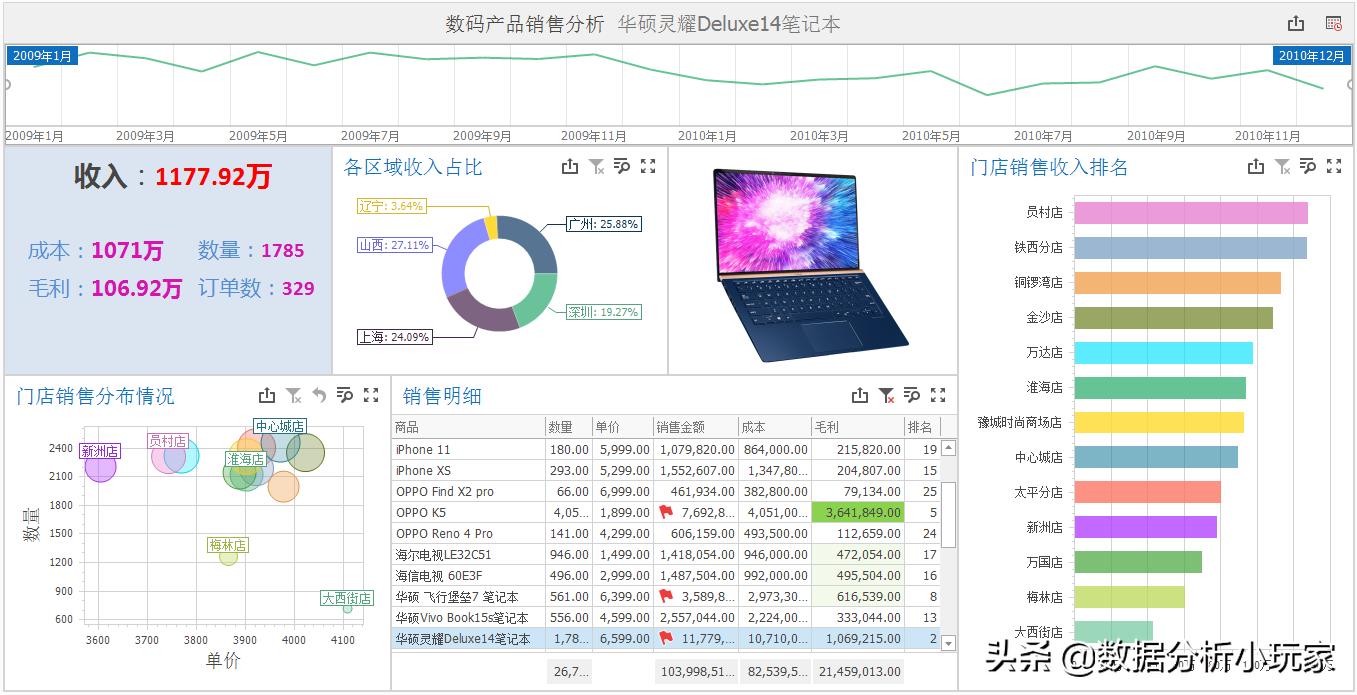The image size is (1357, 695).
Task: Click the 2010年12月 timeline end marker
Action: pyautogui.click(x=1311, y=56)
